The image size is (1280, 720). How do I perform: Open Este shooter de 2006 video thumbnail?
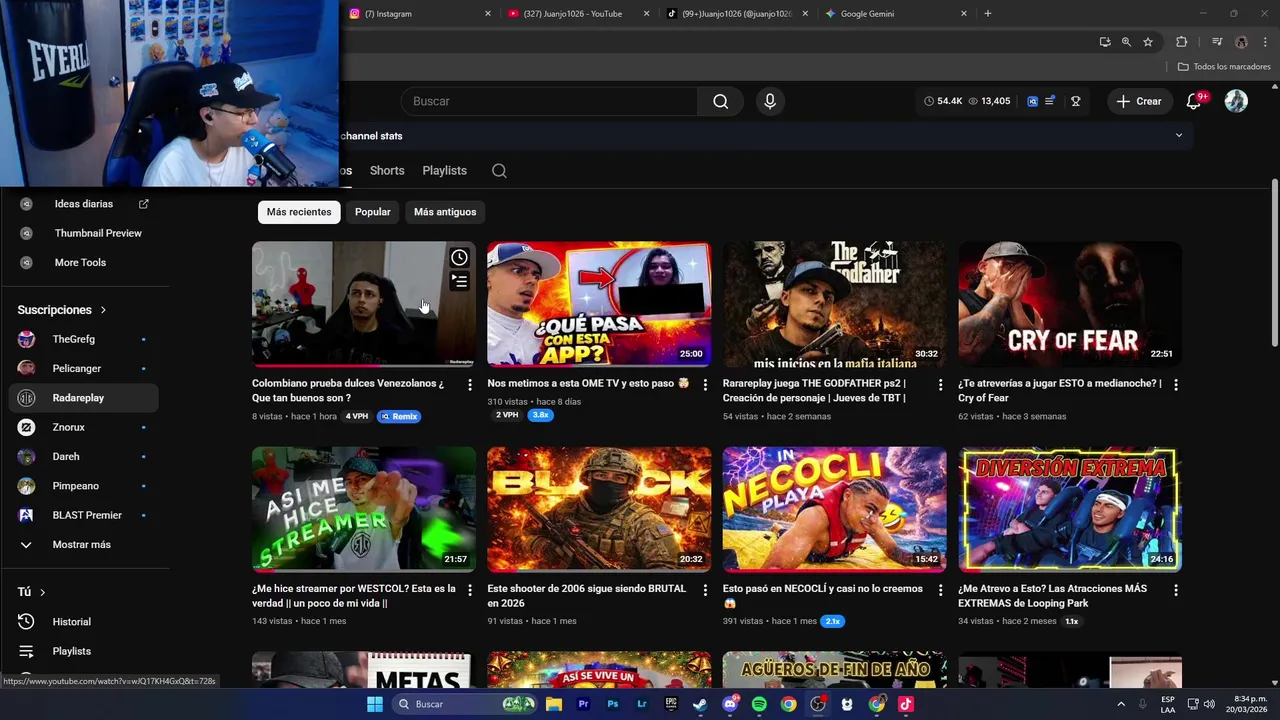[599, 510]
